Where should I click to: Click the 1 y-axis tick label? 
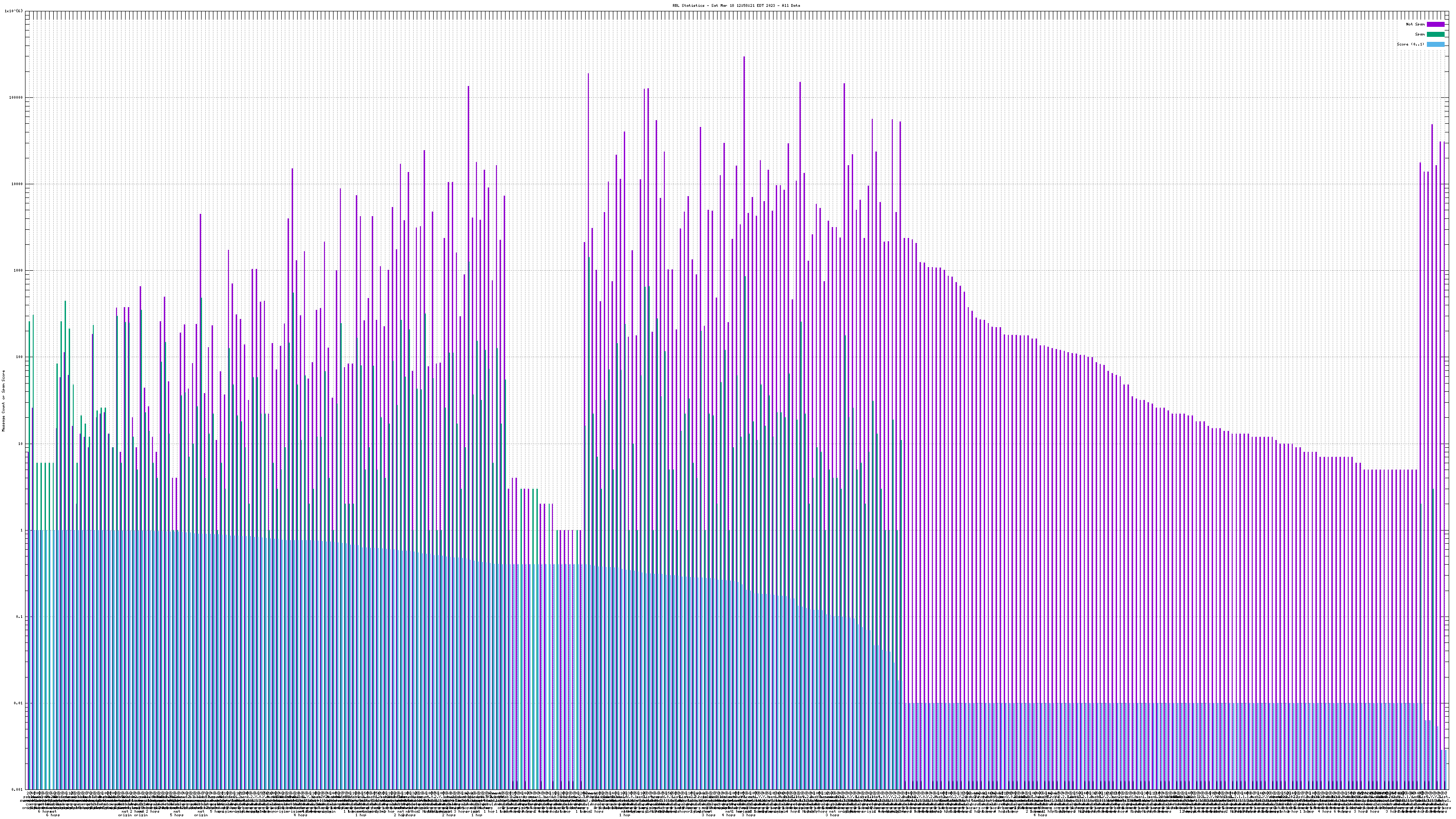click(22, 530)
